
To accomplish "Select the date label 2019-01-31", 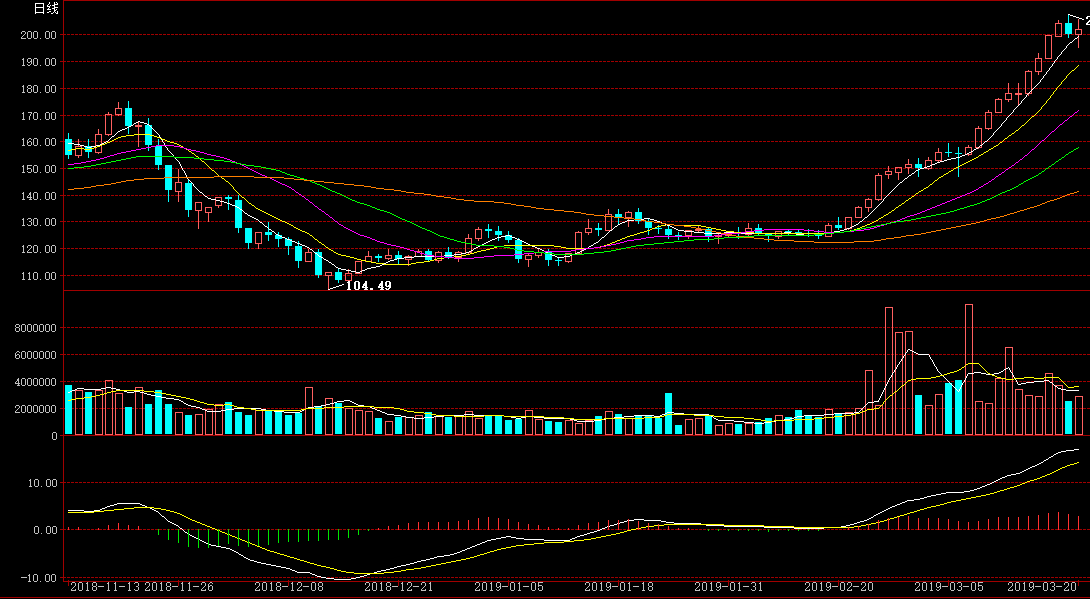I will [x=729, y=587].
